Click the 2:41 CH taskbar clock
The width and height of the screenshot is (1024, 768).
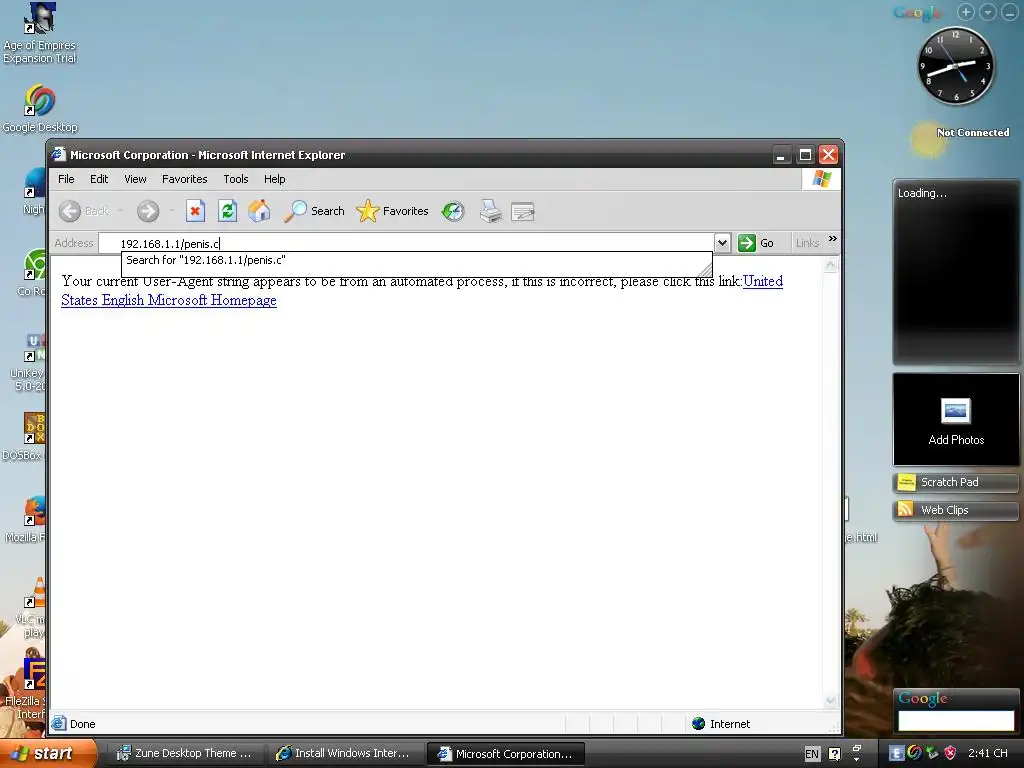[987, 753]
